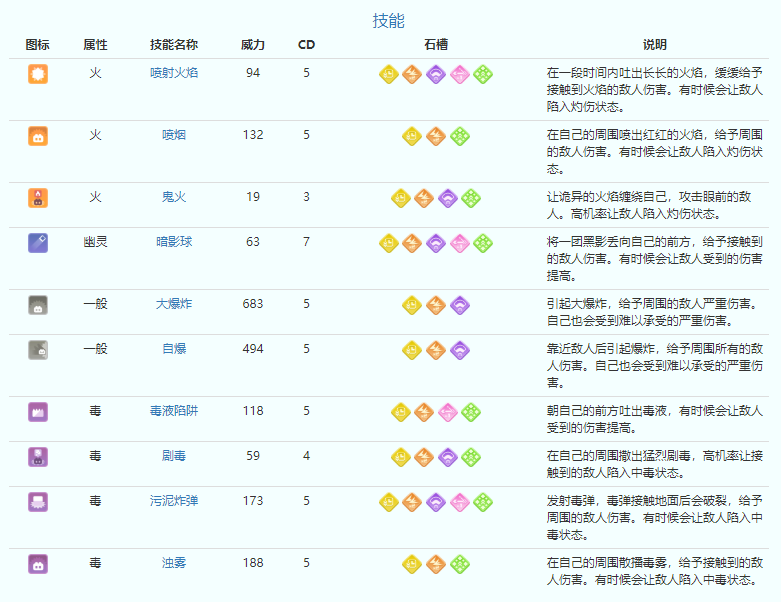Select the 大爆炸 skill icon
781x602 pixels.
38,305
